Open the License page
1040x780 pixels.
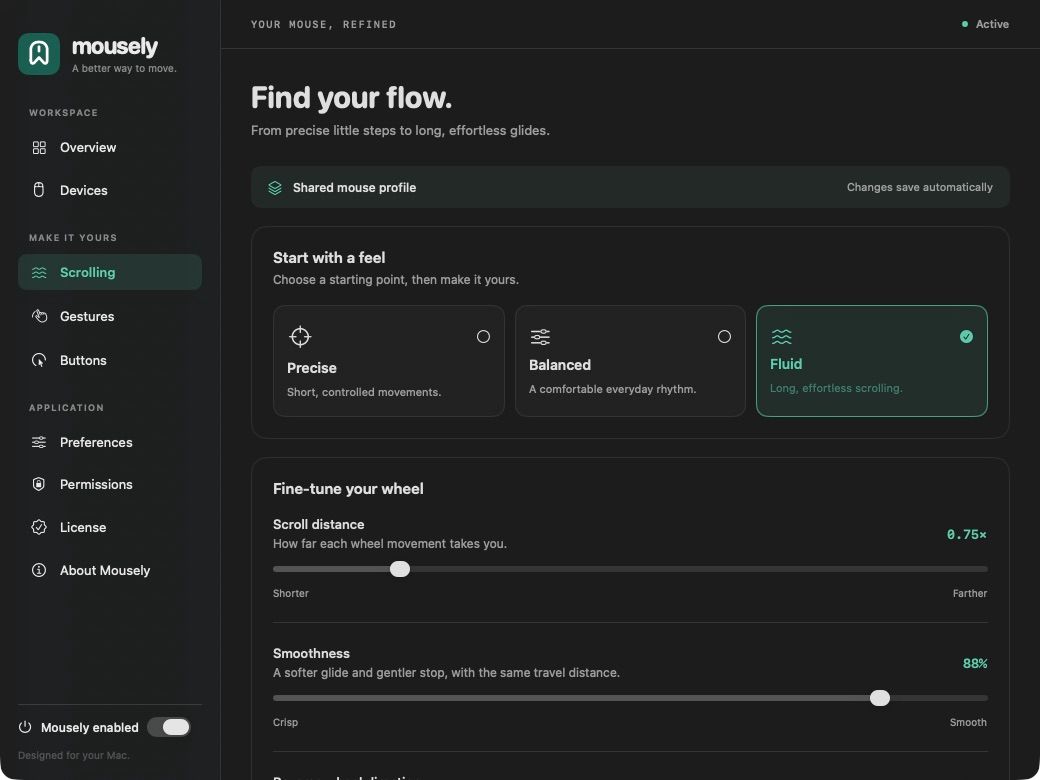tap(109, 527)
